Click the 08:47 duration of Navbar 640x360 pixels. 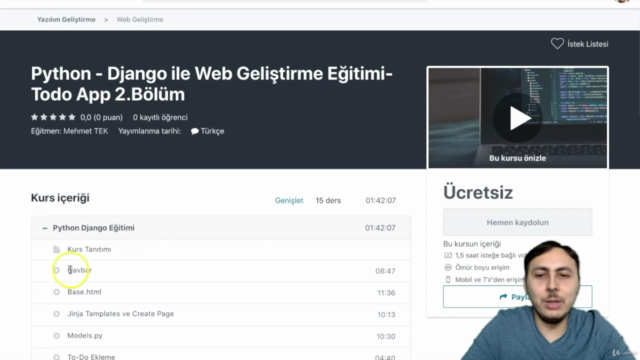pos(385,271)
